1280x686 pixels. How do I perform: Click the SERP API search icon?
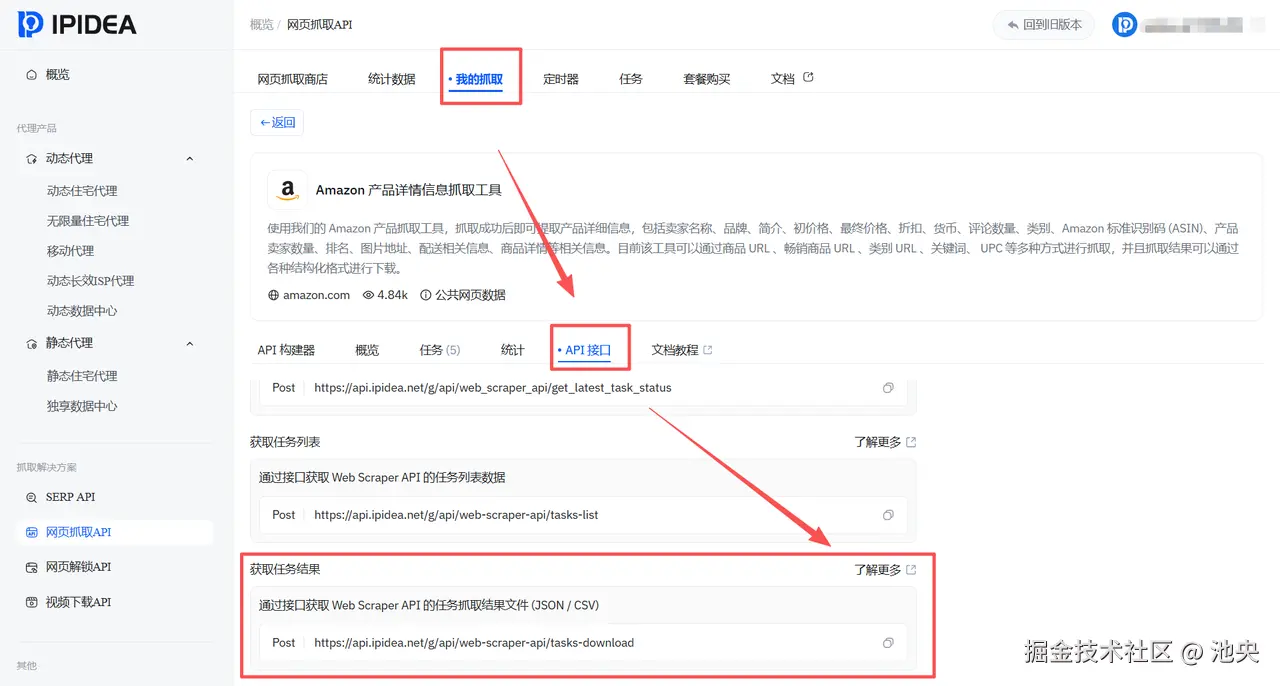pyautogui.click(x=31, y=497)
